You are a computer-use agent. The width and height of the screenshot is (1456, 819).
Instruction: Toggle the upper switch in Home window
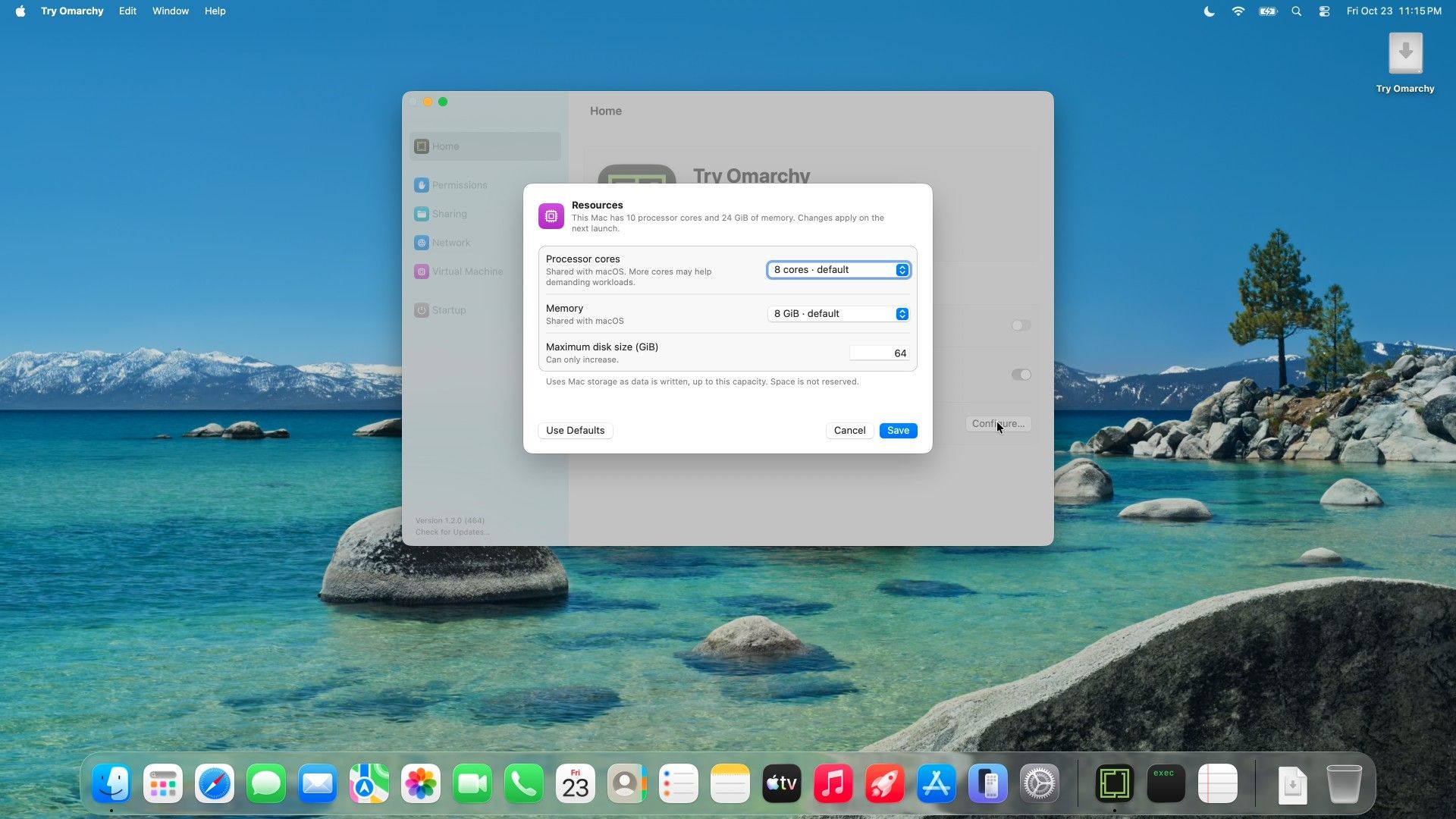click(x=1021, y=325)
